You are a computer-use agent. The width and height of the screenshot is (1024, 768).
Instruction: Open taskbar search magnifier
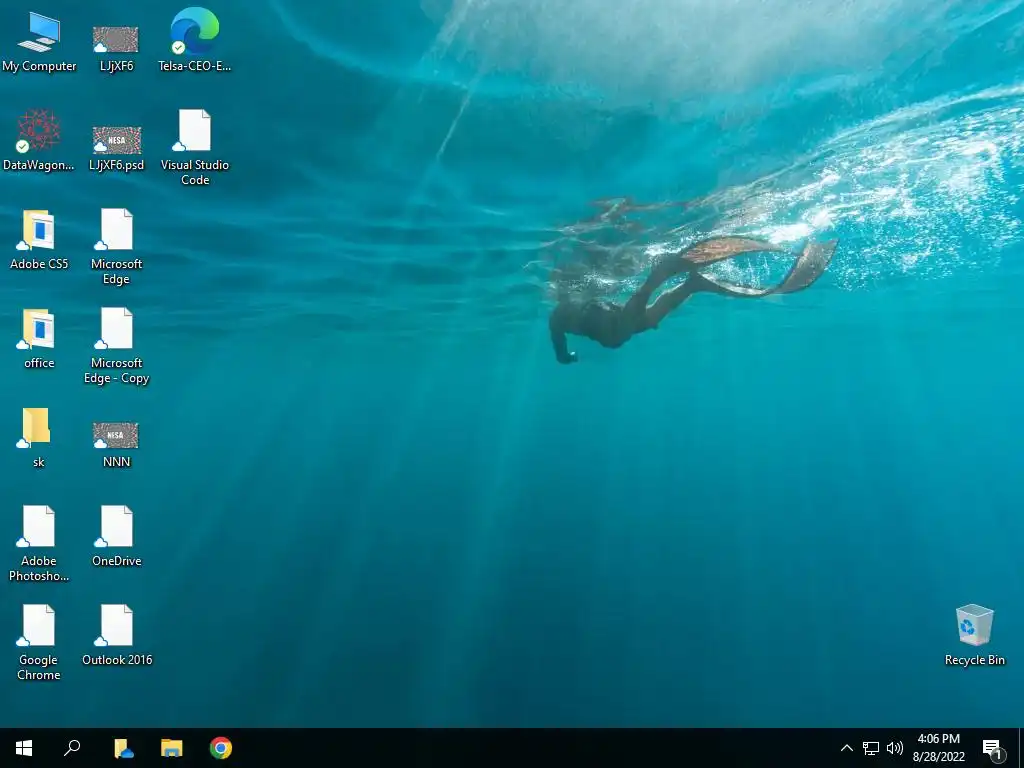72,748
